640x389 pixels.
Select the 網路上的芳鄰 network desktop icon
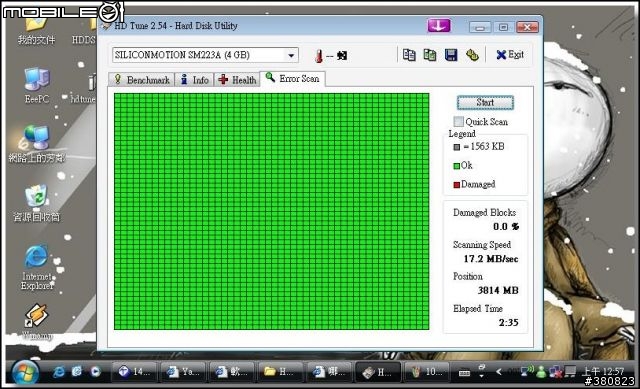pos(36,144)
